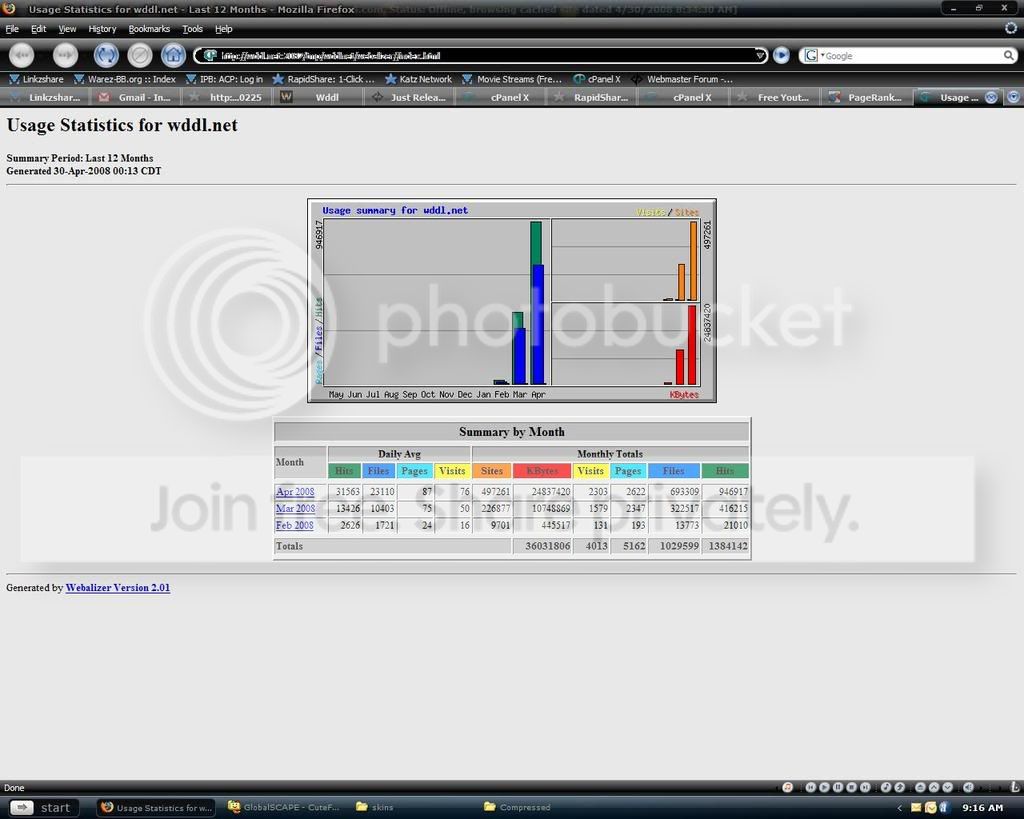
Task: Expand the address bar history dropdown arrow
Action: [760, 56]
